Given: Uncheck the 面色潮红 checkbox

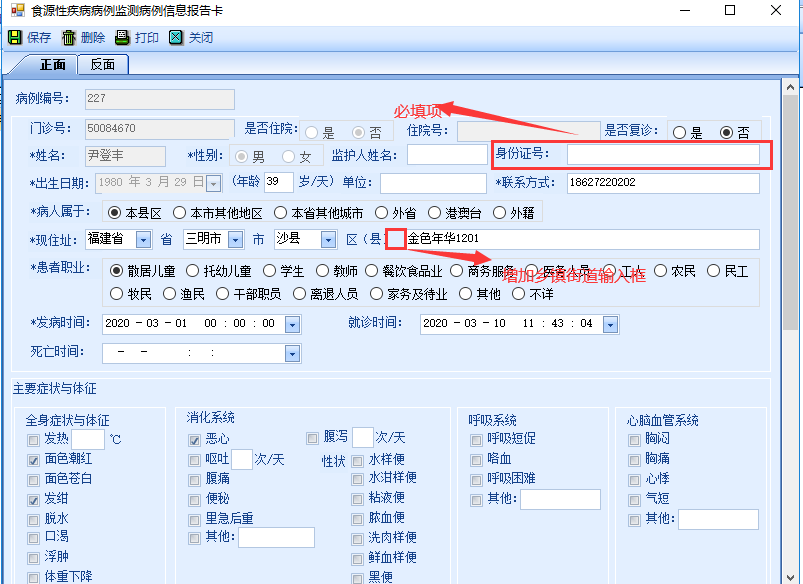Looking at the screenshot, I should point(34,460).
